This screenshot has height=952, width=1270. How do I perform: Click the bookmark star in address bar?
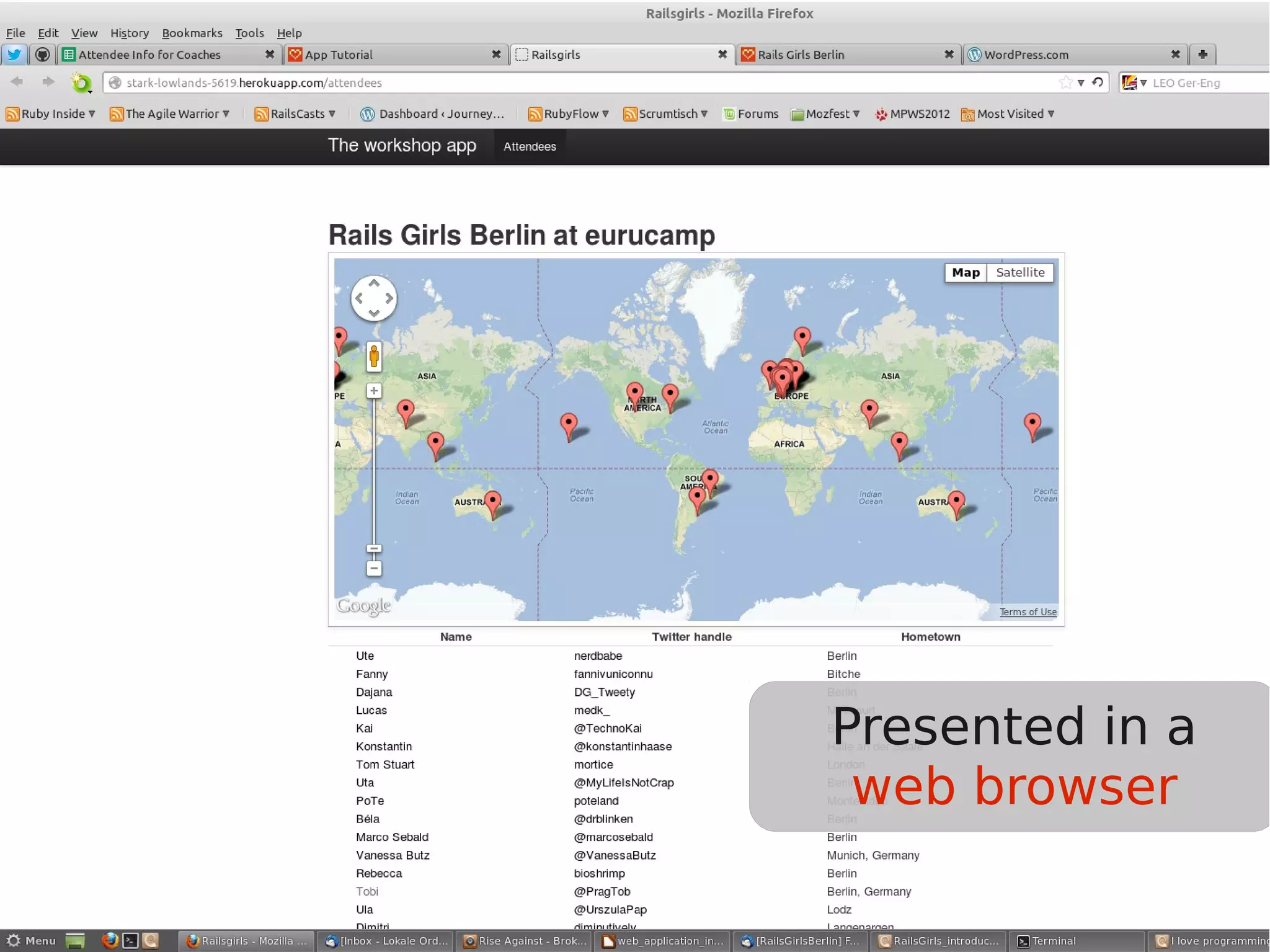coord(1065,82)
